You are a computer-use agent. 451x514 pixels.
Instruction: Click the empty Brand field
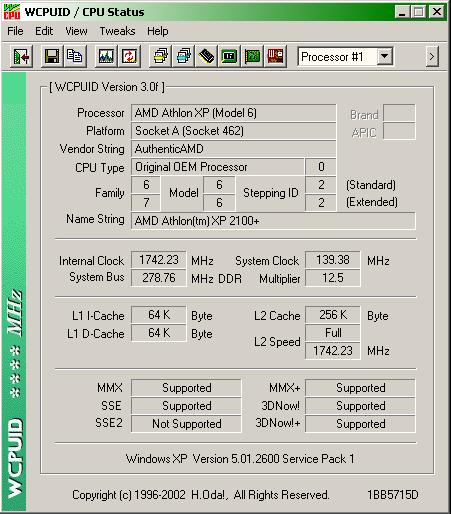(399, 113)
